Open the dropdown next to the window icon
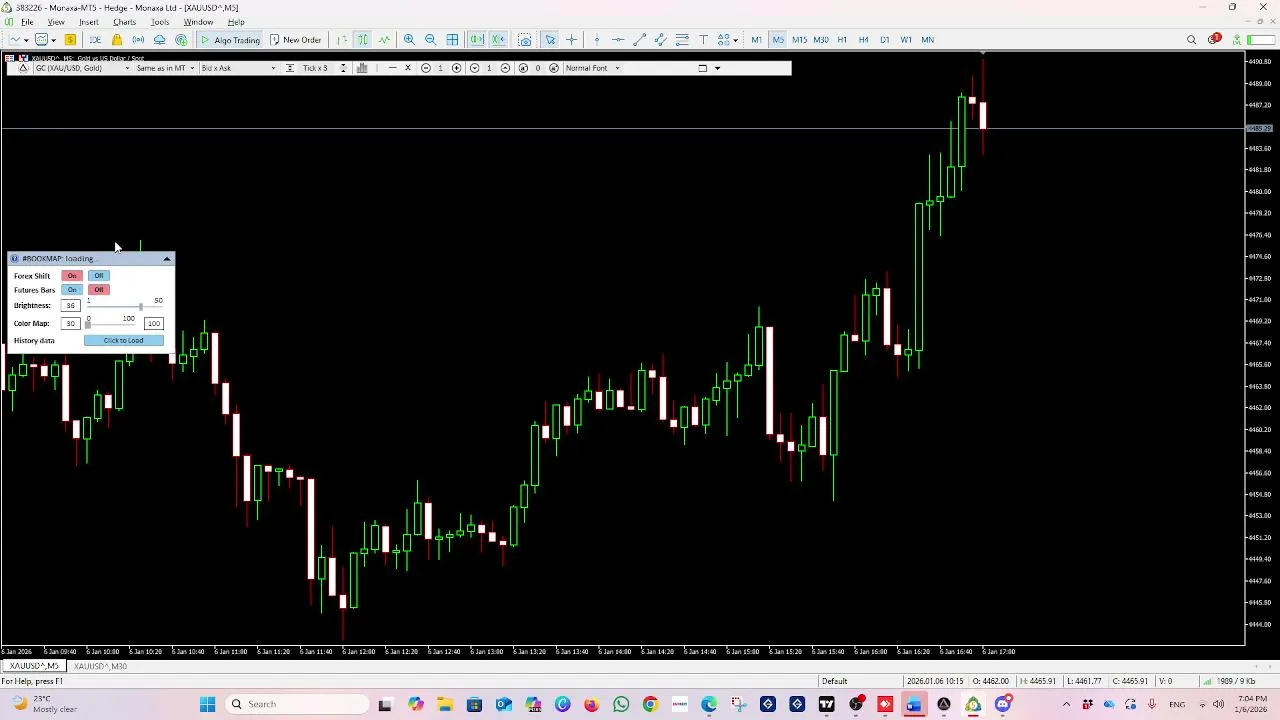The height and width of the screenshot is (720, 1280). click(717, 68)
